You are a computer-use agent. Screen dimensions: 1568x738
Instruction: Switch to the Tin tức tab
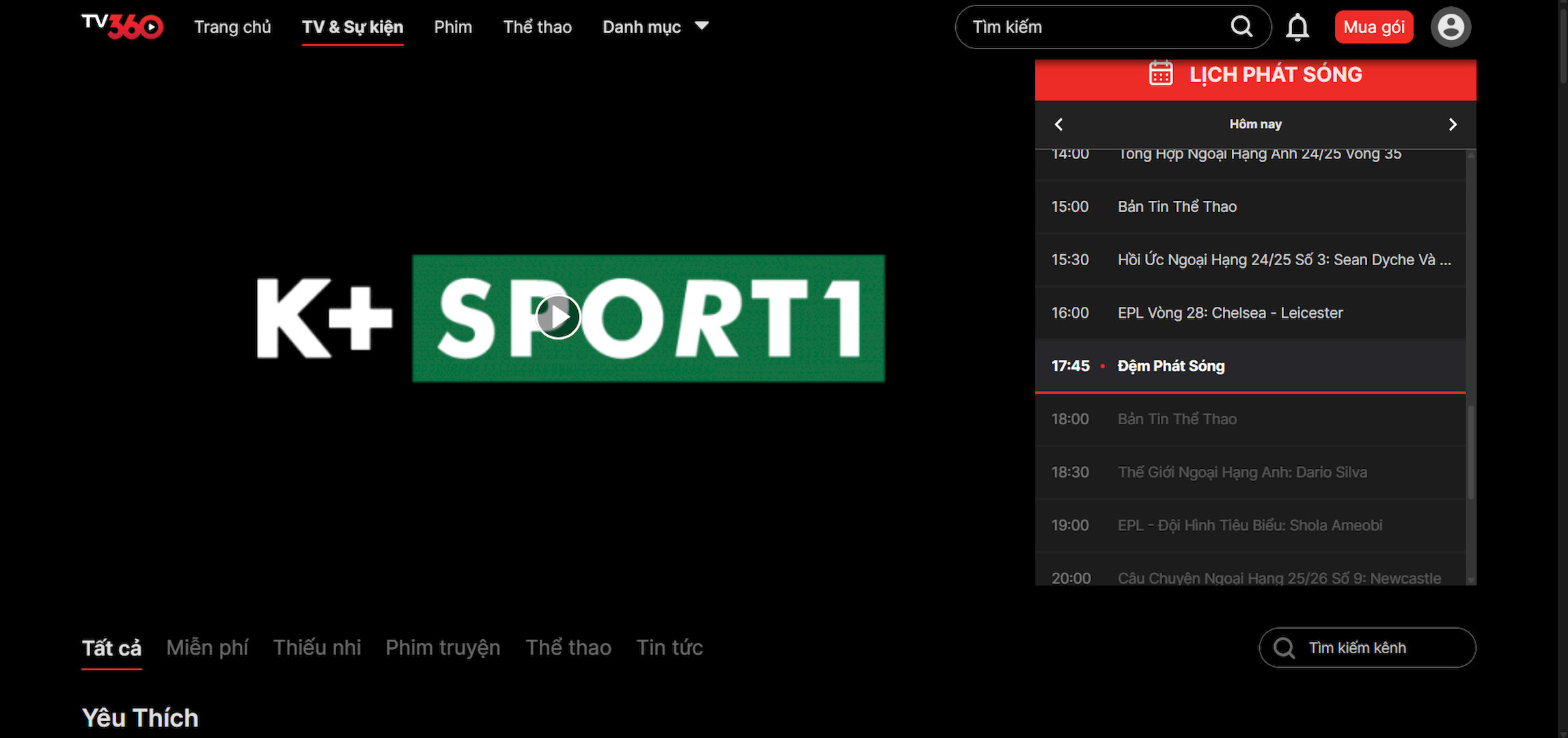click(670, 648)
